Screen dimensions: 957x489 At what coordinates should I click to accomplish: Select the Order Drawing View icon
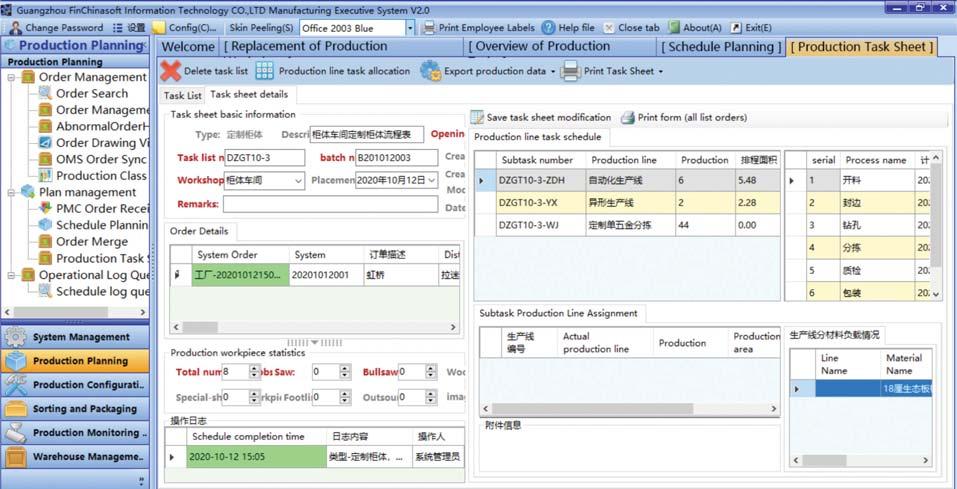tap(45, 143)
